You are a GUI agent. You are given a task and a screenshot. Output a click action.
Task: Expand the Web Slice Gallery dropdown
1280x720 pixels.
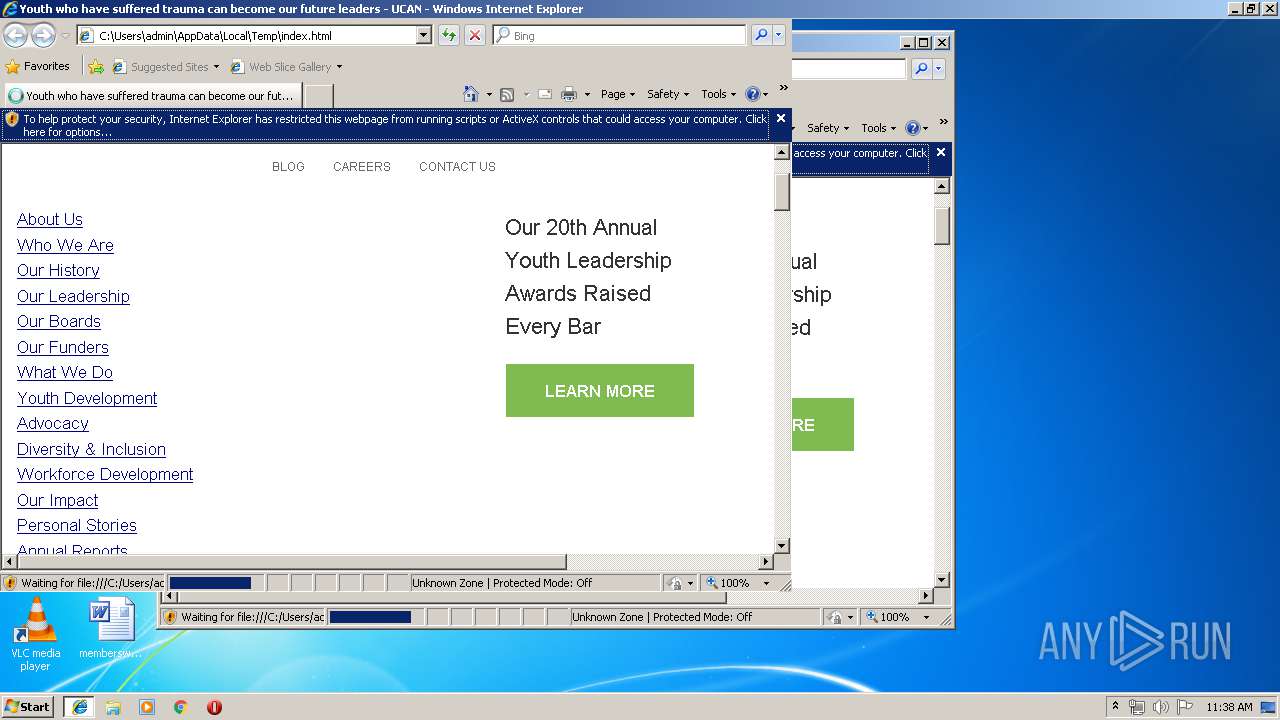click(339, 67)
